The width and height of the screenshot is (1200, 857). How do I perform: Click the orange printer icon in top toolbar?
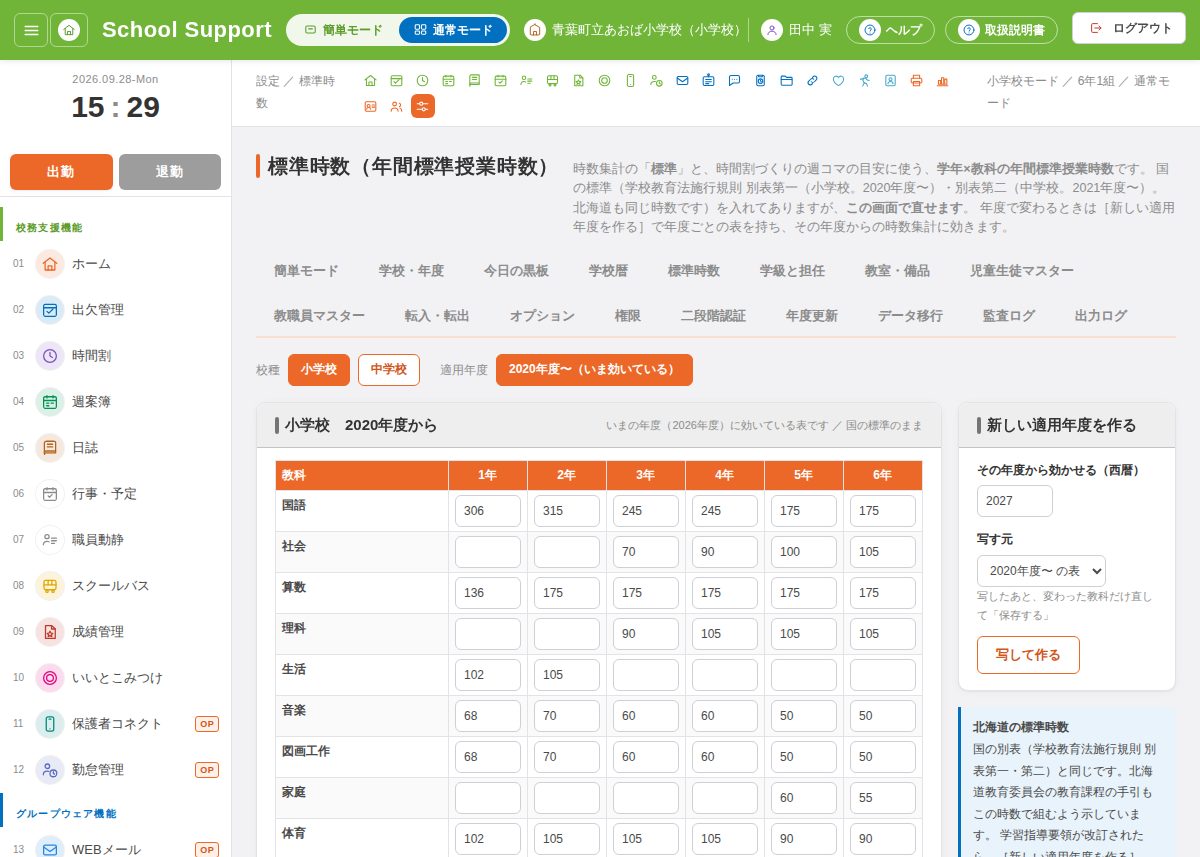(916, 81)
